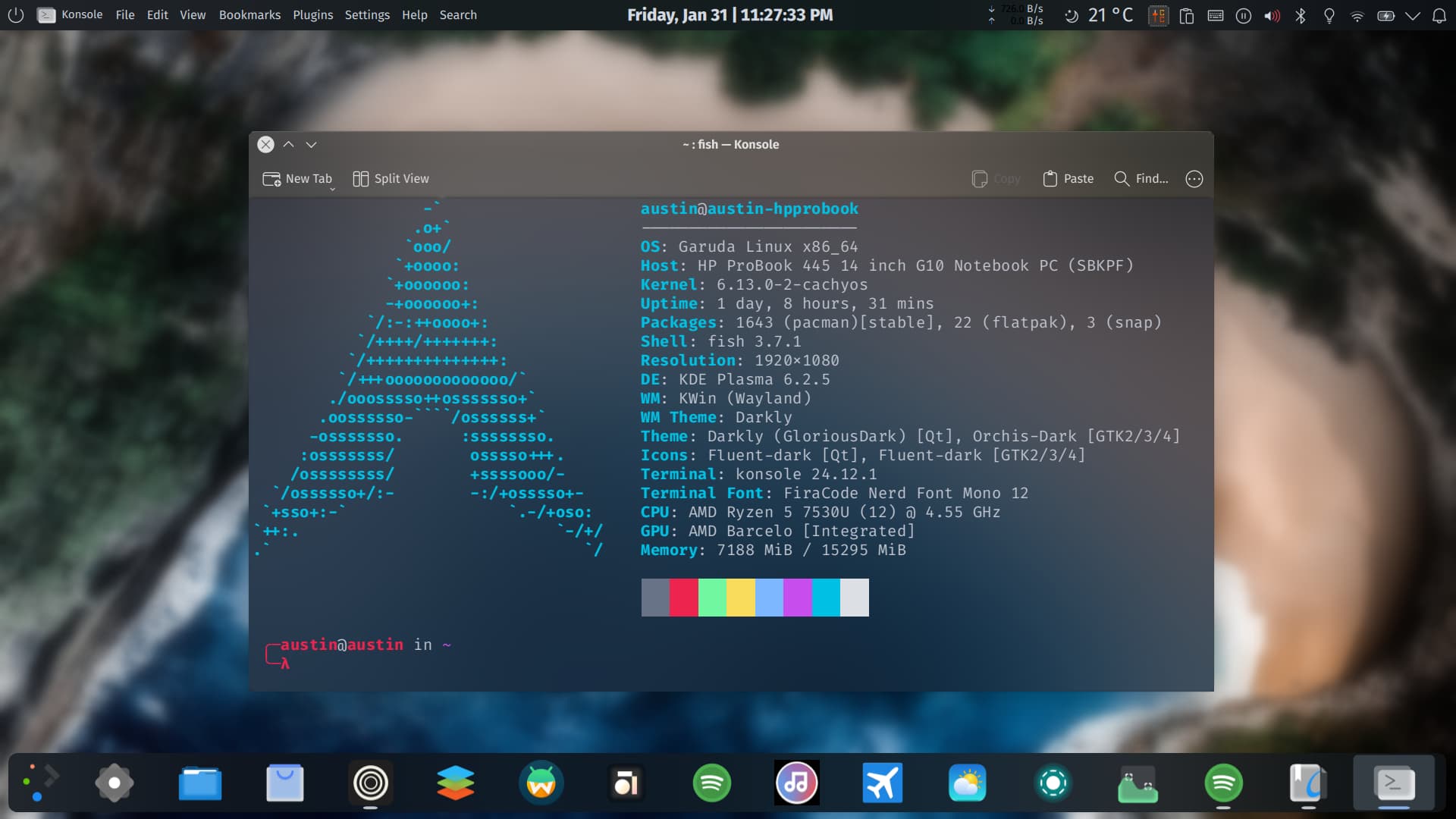Open the File menu

tap(125, 14)
